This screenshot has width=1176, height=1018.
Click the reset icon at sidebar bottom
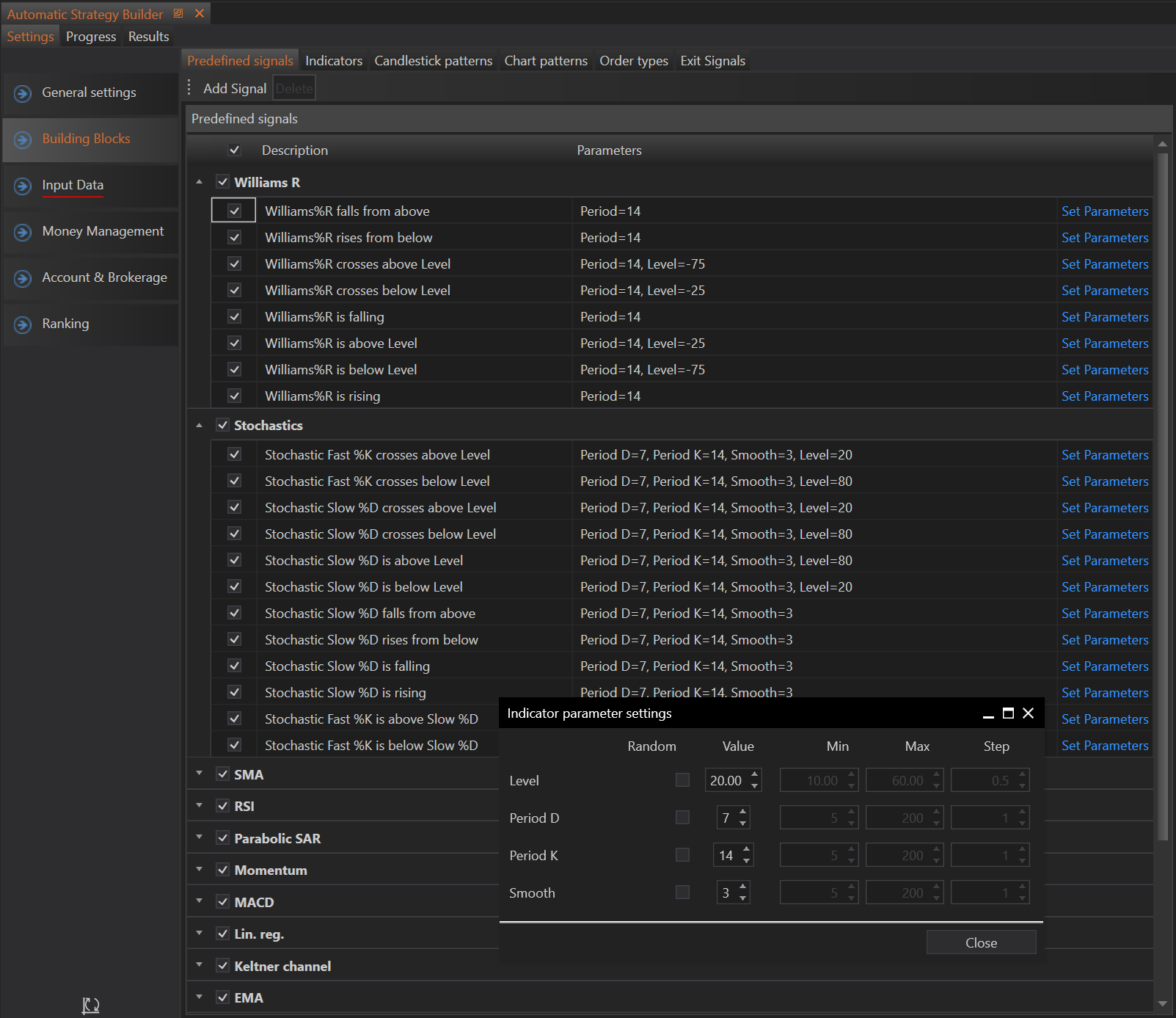(90, 1005)
